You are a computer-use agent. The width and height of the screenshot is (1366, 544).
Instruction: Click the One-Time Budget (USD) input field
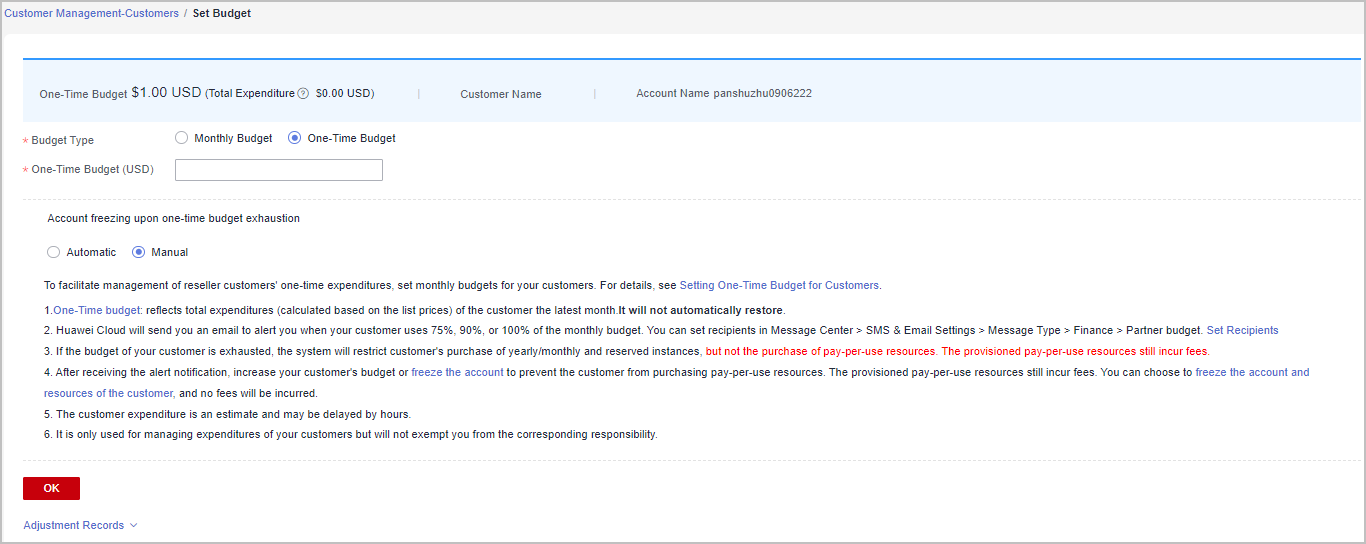278,170
